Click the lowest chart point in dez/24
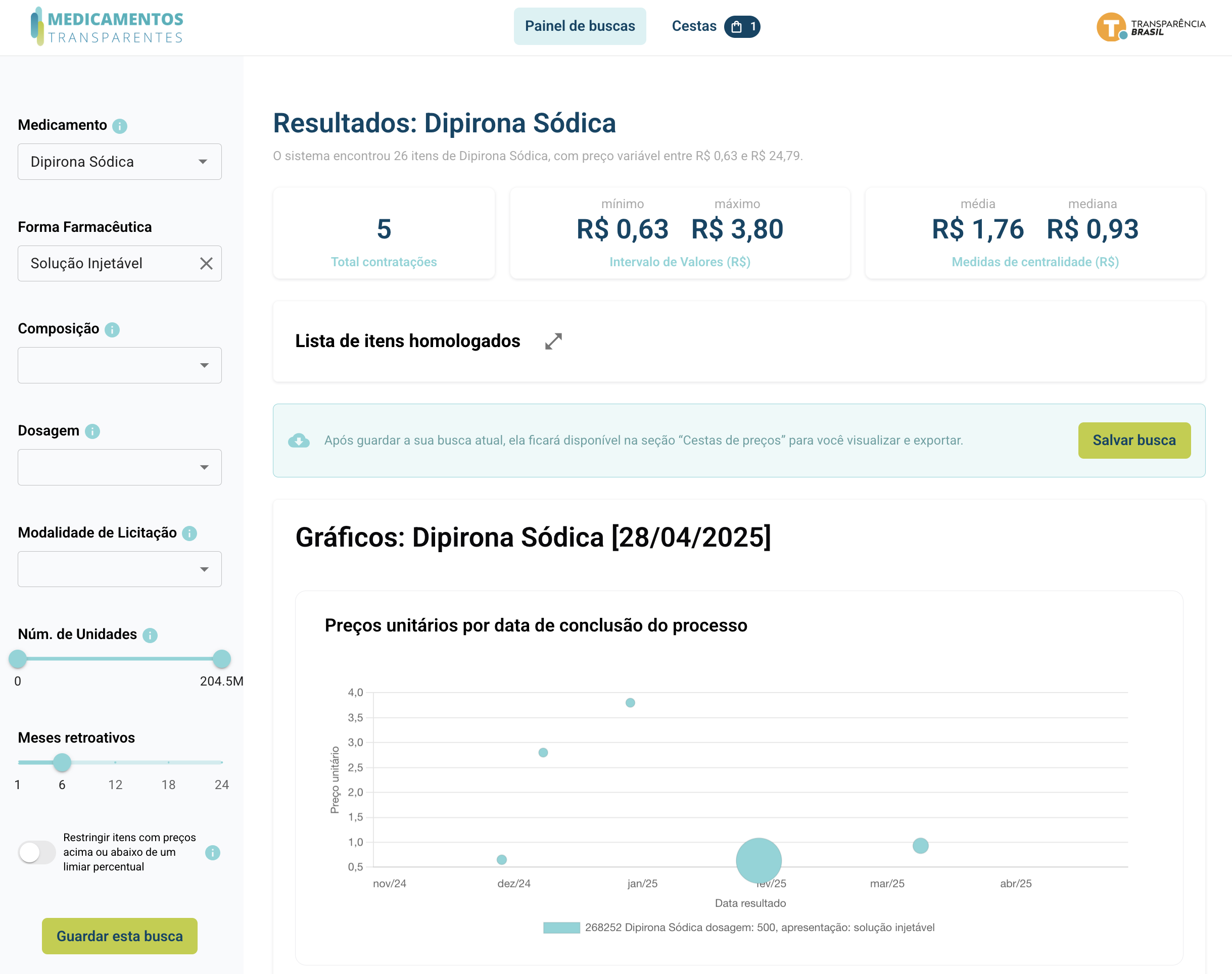The image size is (1232, 974). point(501,859)
